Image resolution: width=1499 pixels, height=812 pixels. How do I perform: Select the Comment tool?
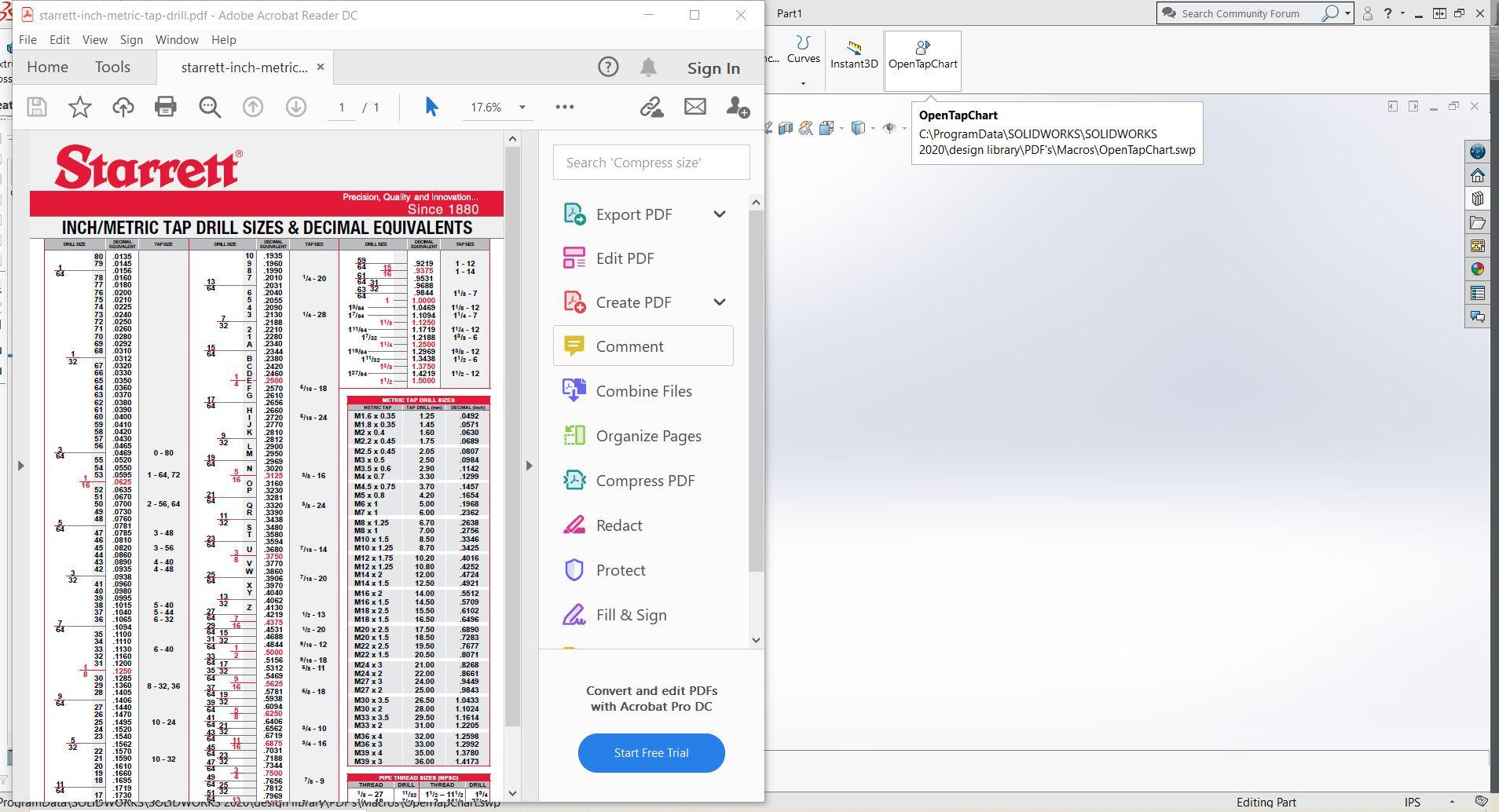tap(643, 346)
